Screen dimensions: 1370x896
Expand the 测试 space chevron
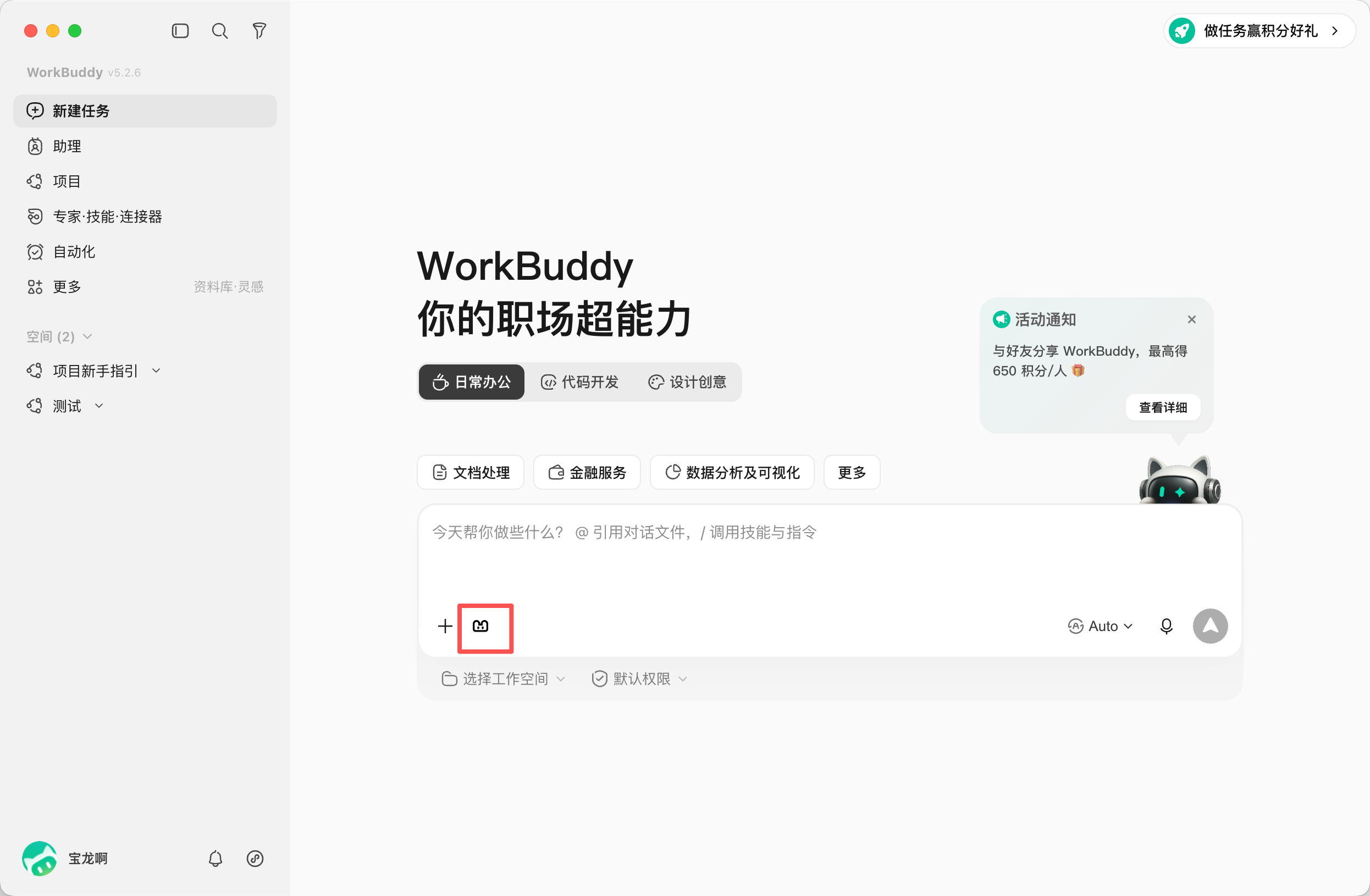[x=99, y=406]
